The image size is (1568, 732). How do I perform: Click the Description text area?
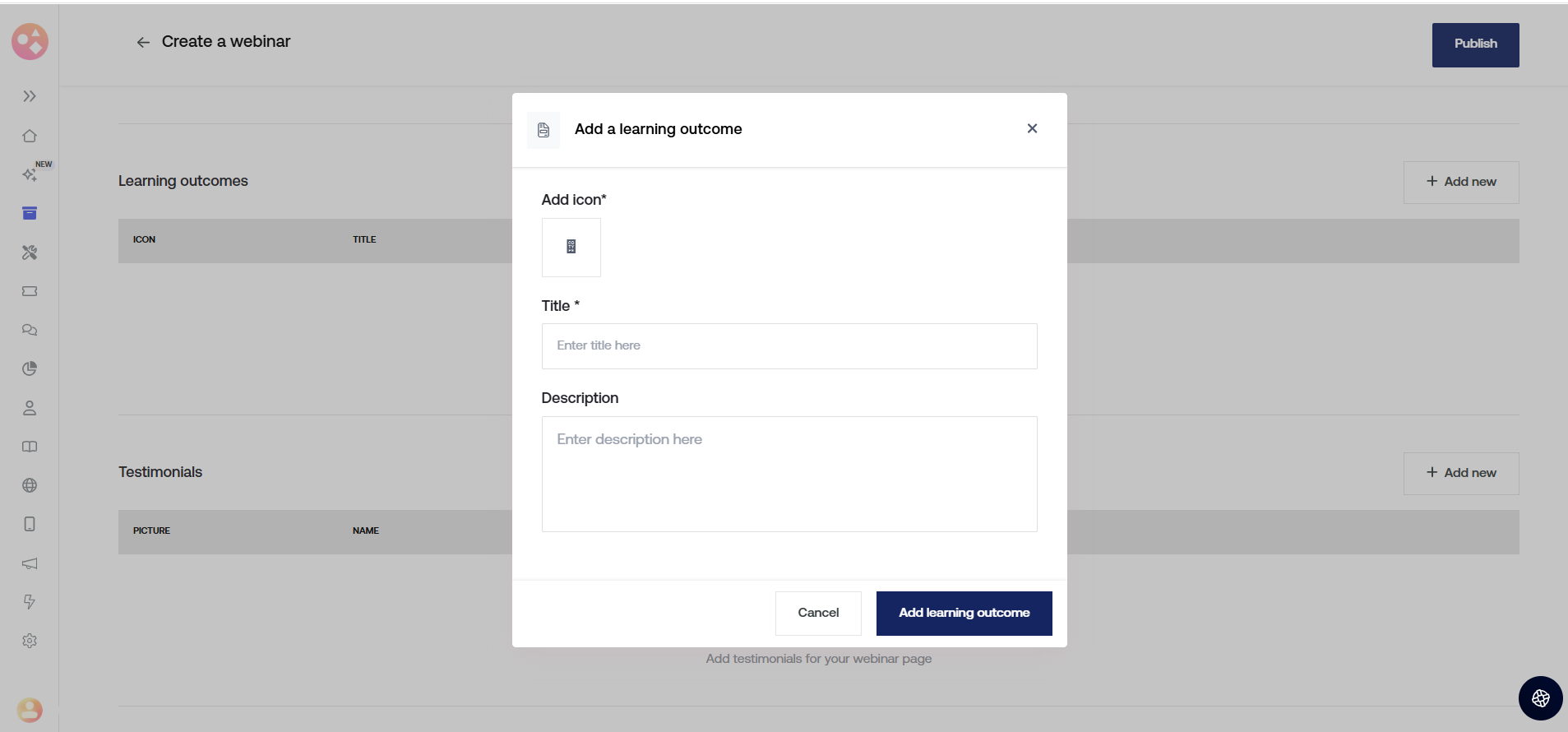pyautogui.click(x=789, y=474)
